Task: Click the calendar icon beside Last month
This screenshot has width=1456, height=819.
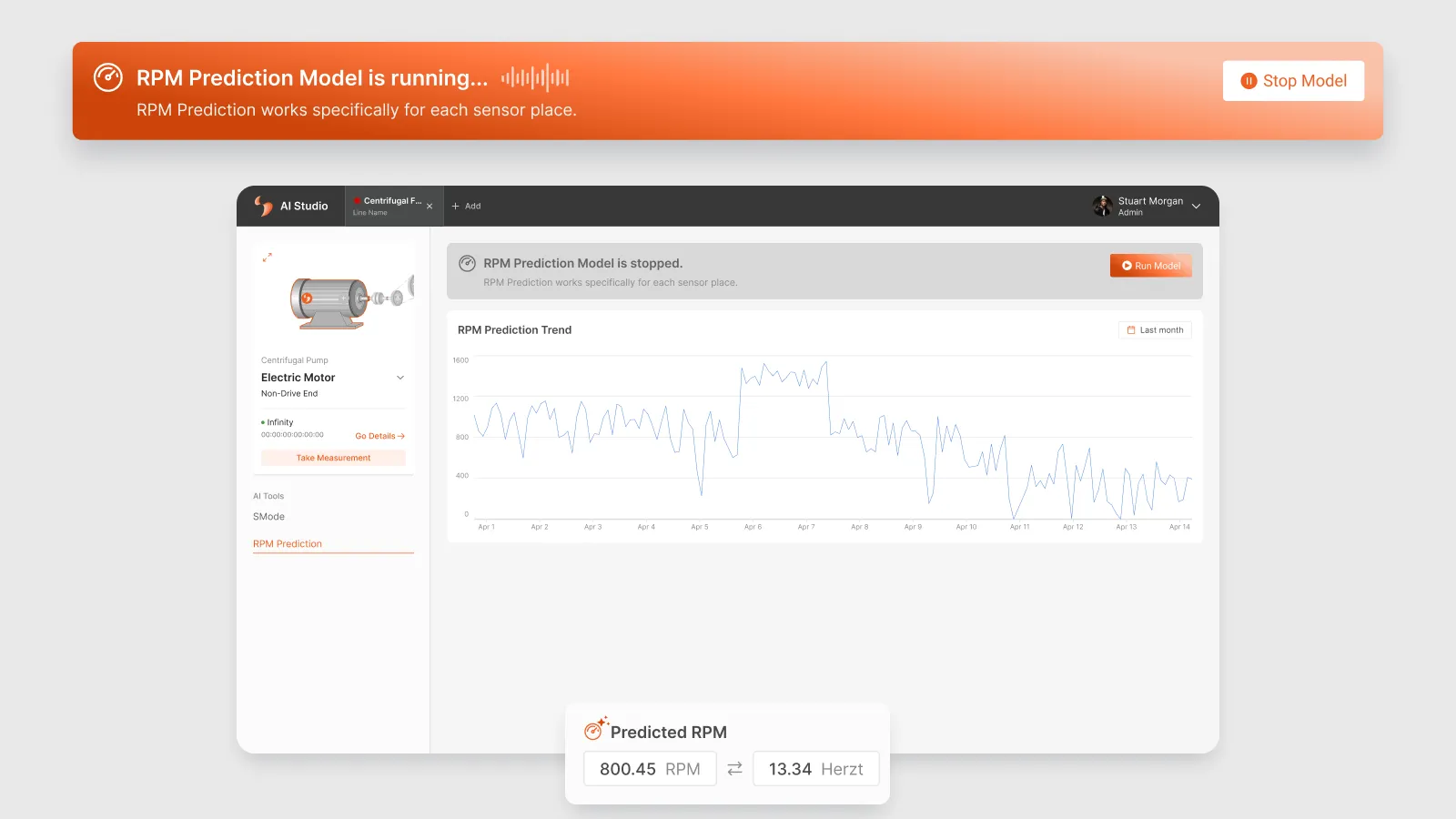Action: pos(1131,330)
